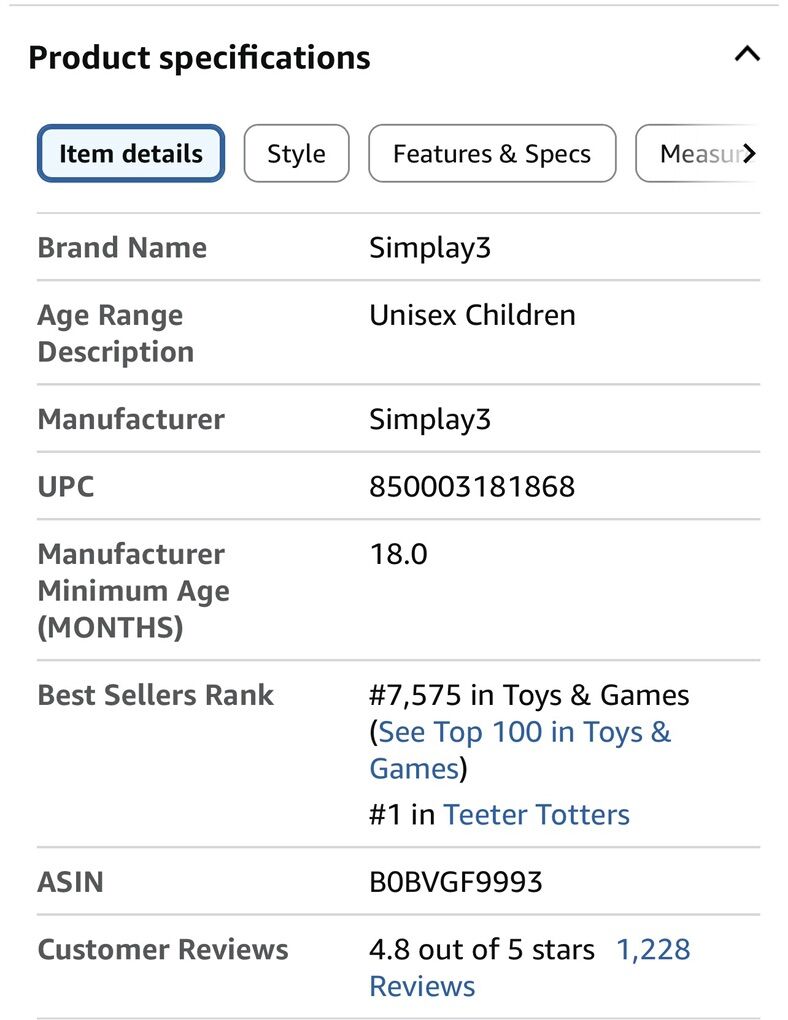The height and width of the screenshot is (1020, 788).
Task: Switch to the Style tab
Action: (x=296, y=154)
